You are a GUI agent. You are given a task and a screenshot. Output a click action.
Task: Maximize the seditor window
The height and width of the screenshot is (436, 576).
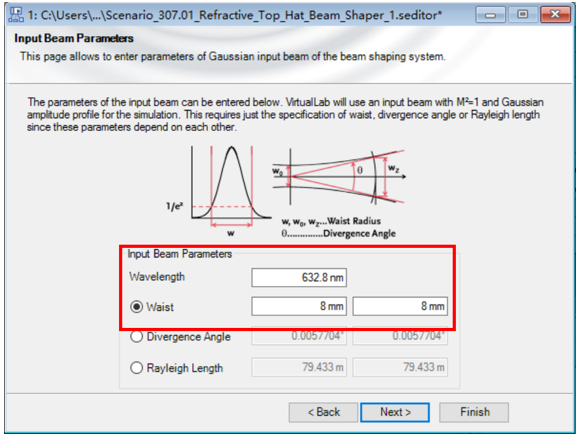522,15
